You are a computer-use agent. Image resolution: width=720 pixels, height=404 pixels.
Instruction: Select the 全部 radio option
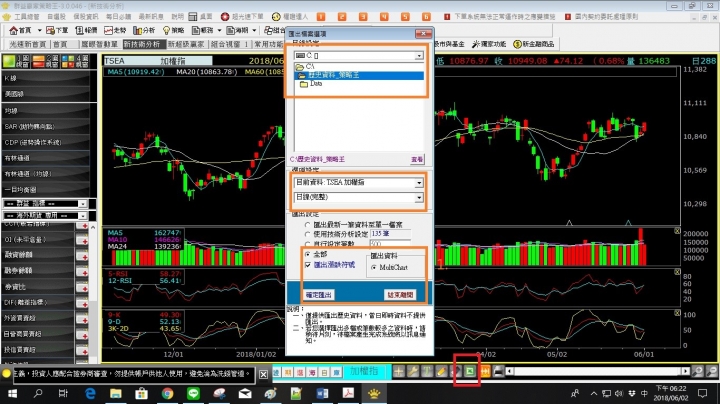308,254
